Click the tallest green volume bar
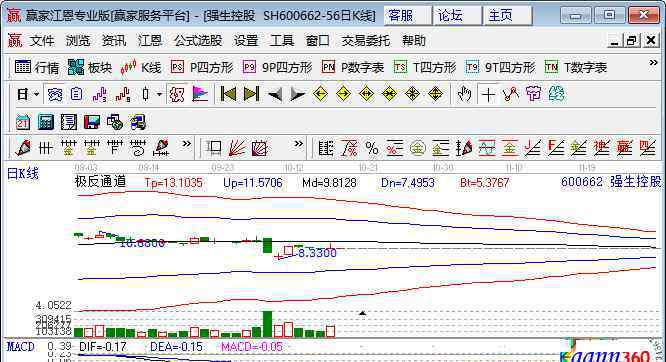Image resolution: width=666 pixels, height=362 pixels. pyautogui.click(x=267, y=324)
